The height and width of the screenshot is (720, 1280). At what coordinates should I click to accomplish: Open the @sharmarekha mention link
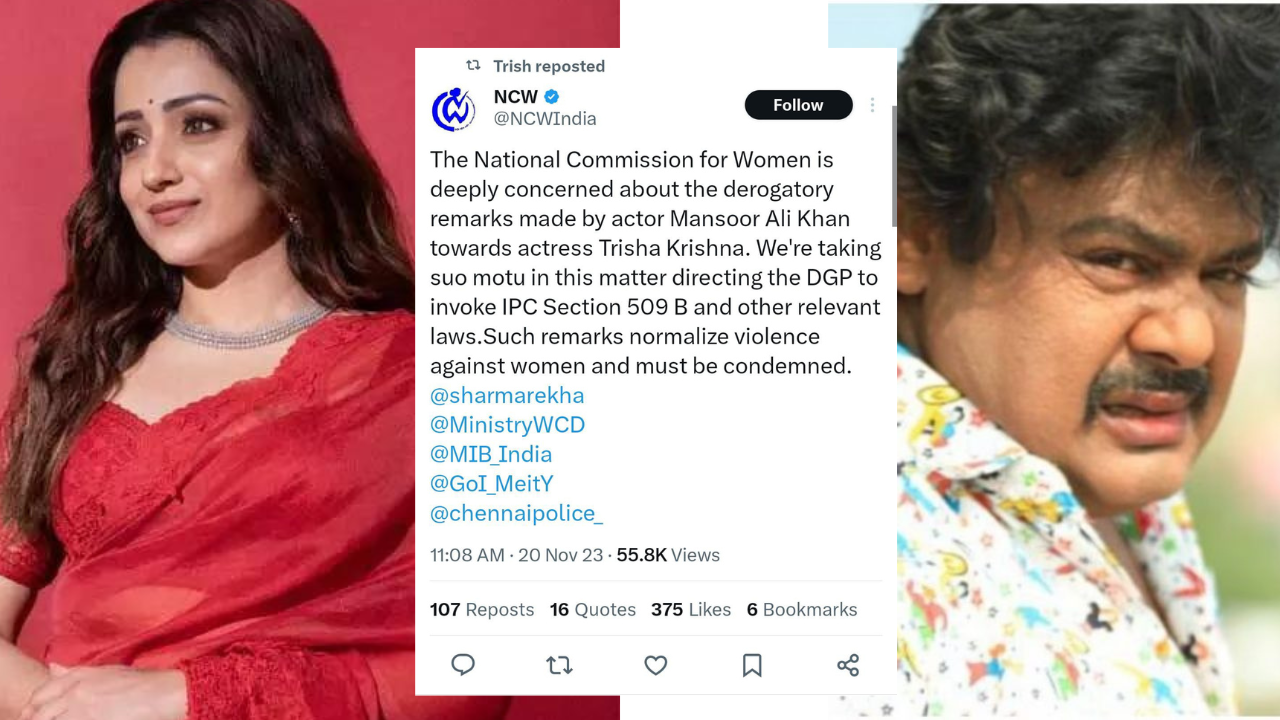point(507,395)
